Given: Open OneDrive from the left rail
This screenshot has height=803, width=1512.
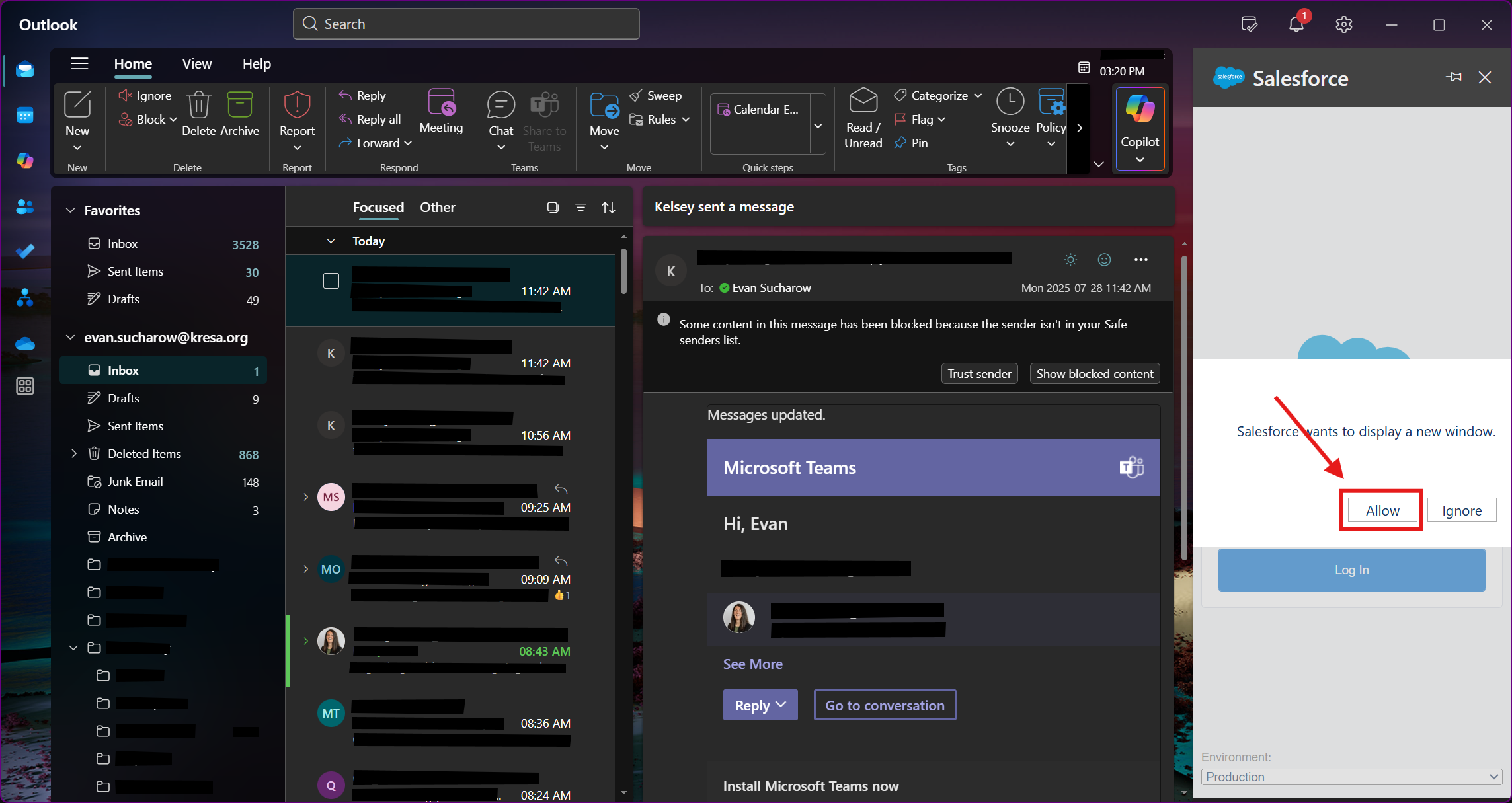Looking at the screenshot, I should coord(25,343).
